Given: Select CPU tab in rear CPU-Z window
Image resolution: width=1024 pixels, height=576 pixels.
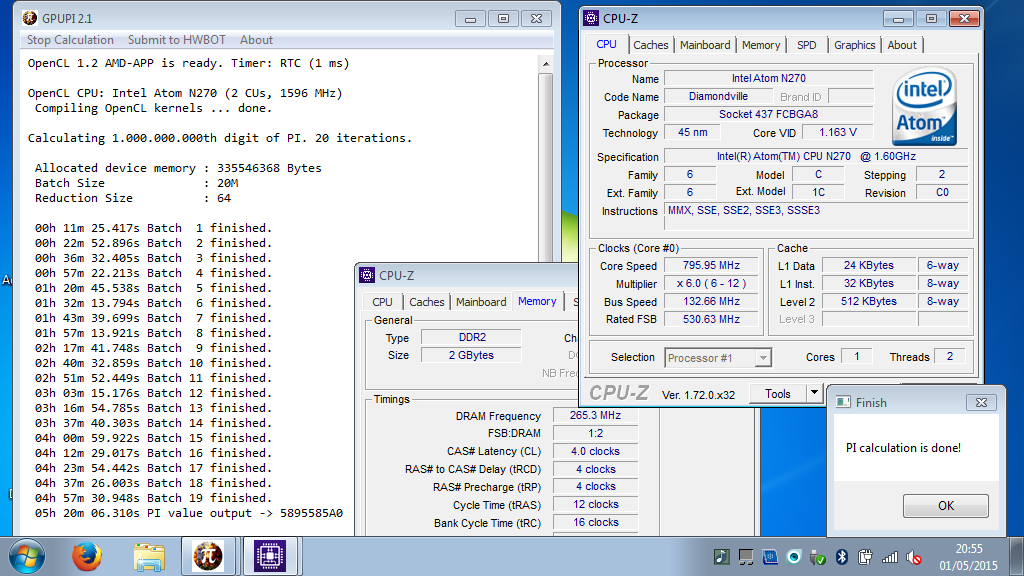Looking at the screenshot, I should 383,302.
